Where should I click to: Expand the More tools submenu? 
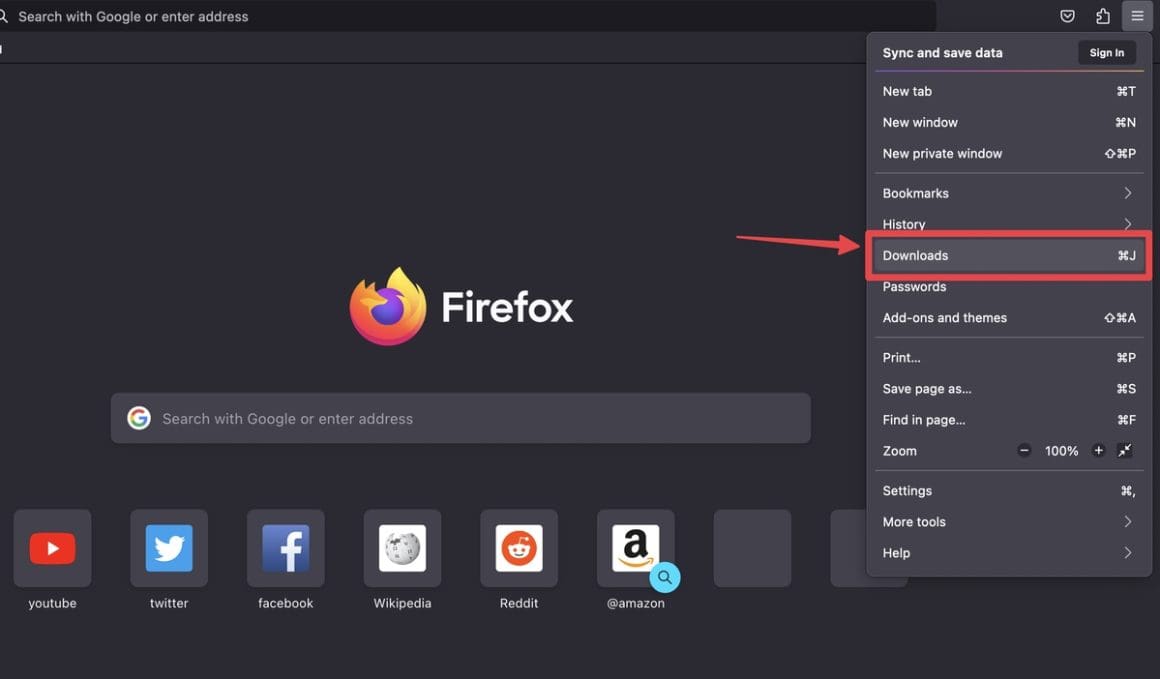coord(1008,521)
